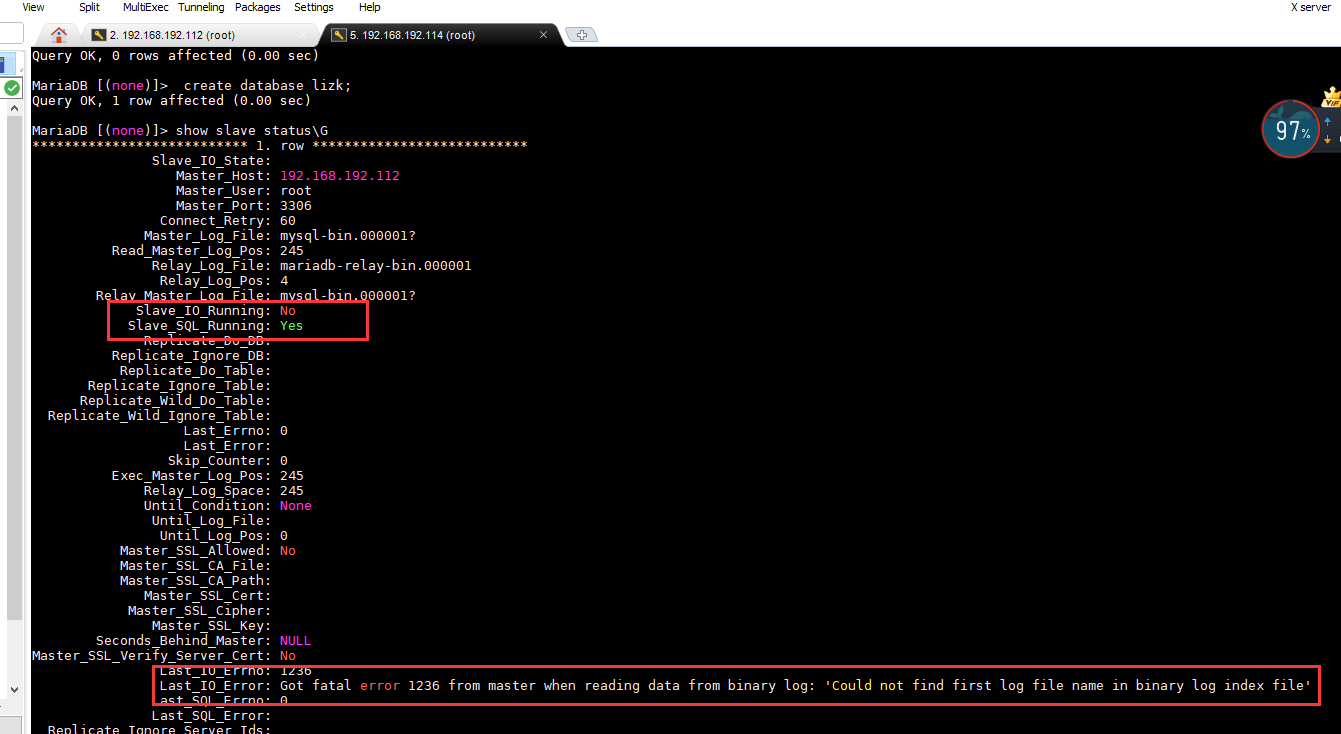
Task: Click the Master_Port value 3306
Action: [296, 206]
